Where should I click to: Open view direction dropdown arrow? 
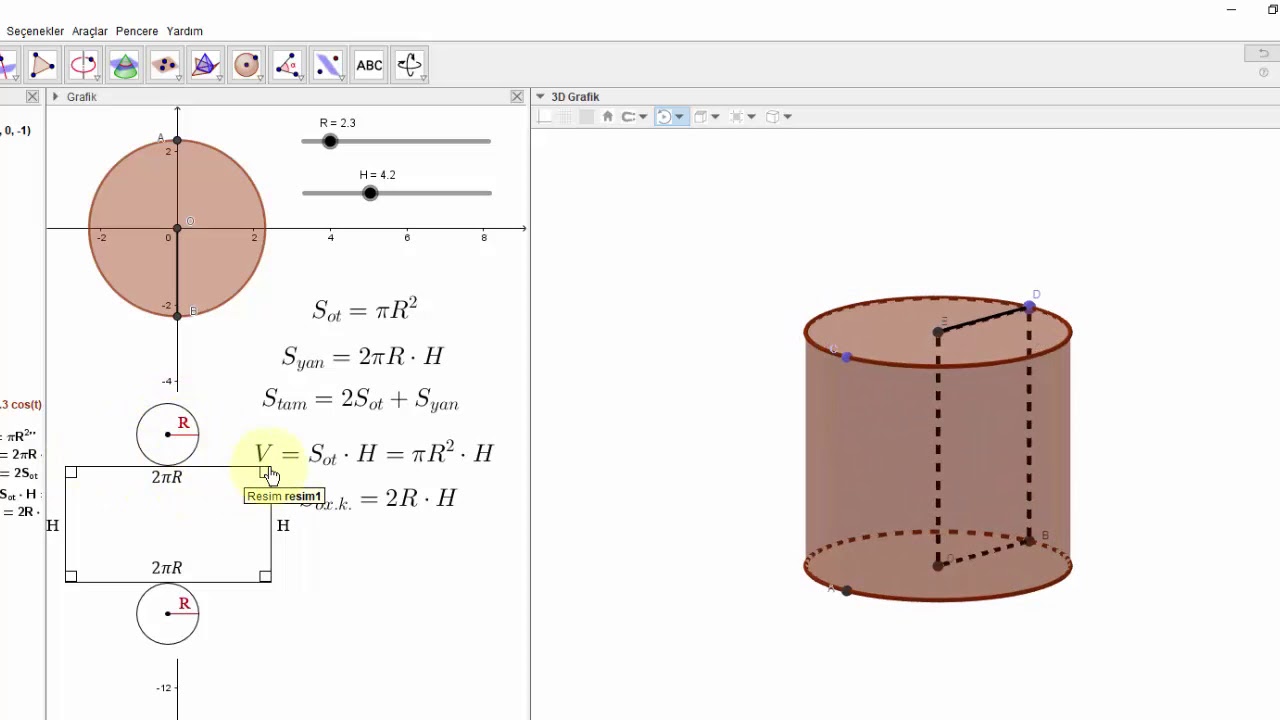[751, 117]
